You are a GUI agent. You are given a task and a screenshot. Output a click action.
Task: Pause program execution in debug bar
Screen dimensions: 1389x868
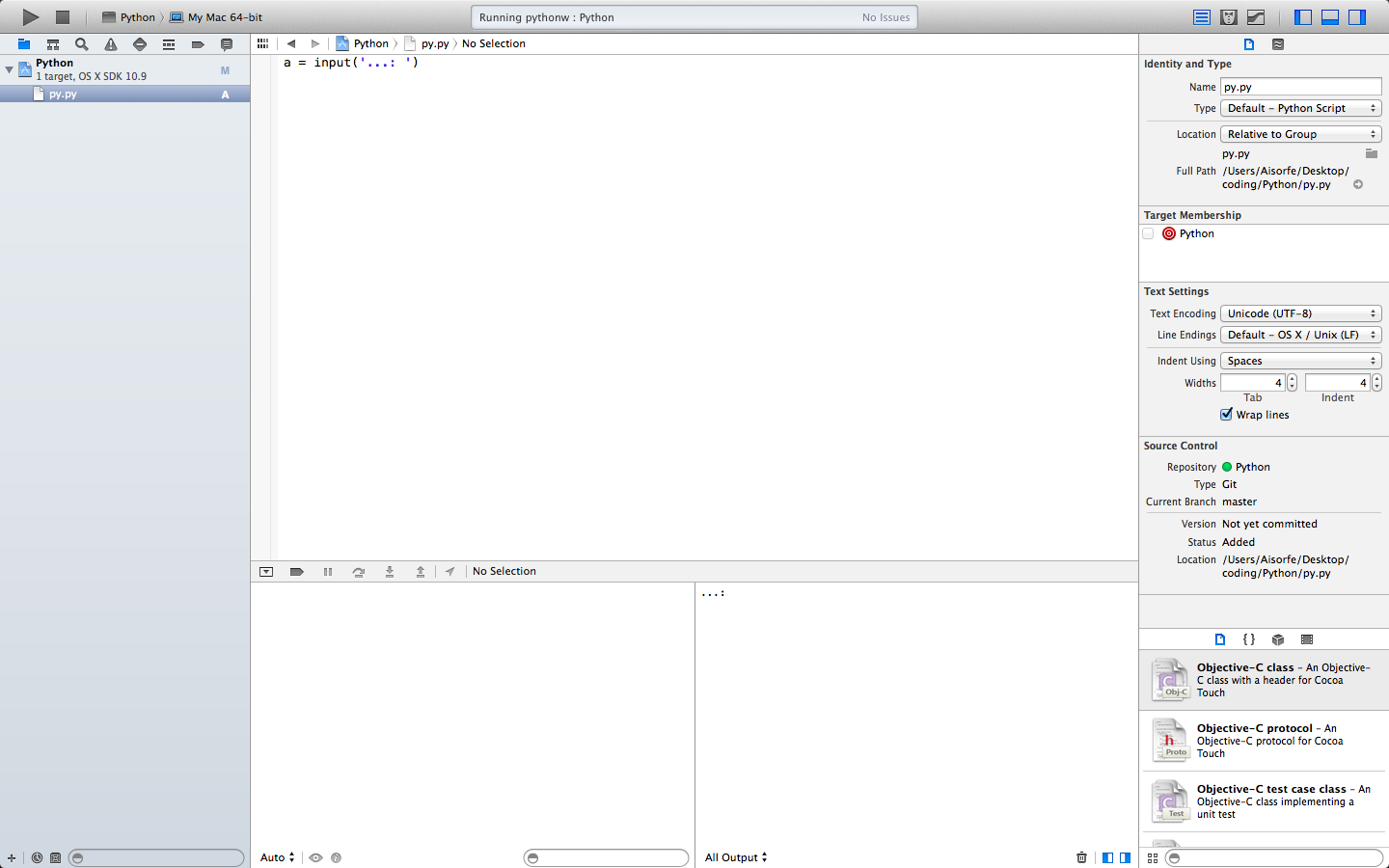(328, 572)
